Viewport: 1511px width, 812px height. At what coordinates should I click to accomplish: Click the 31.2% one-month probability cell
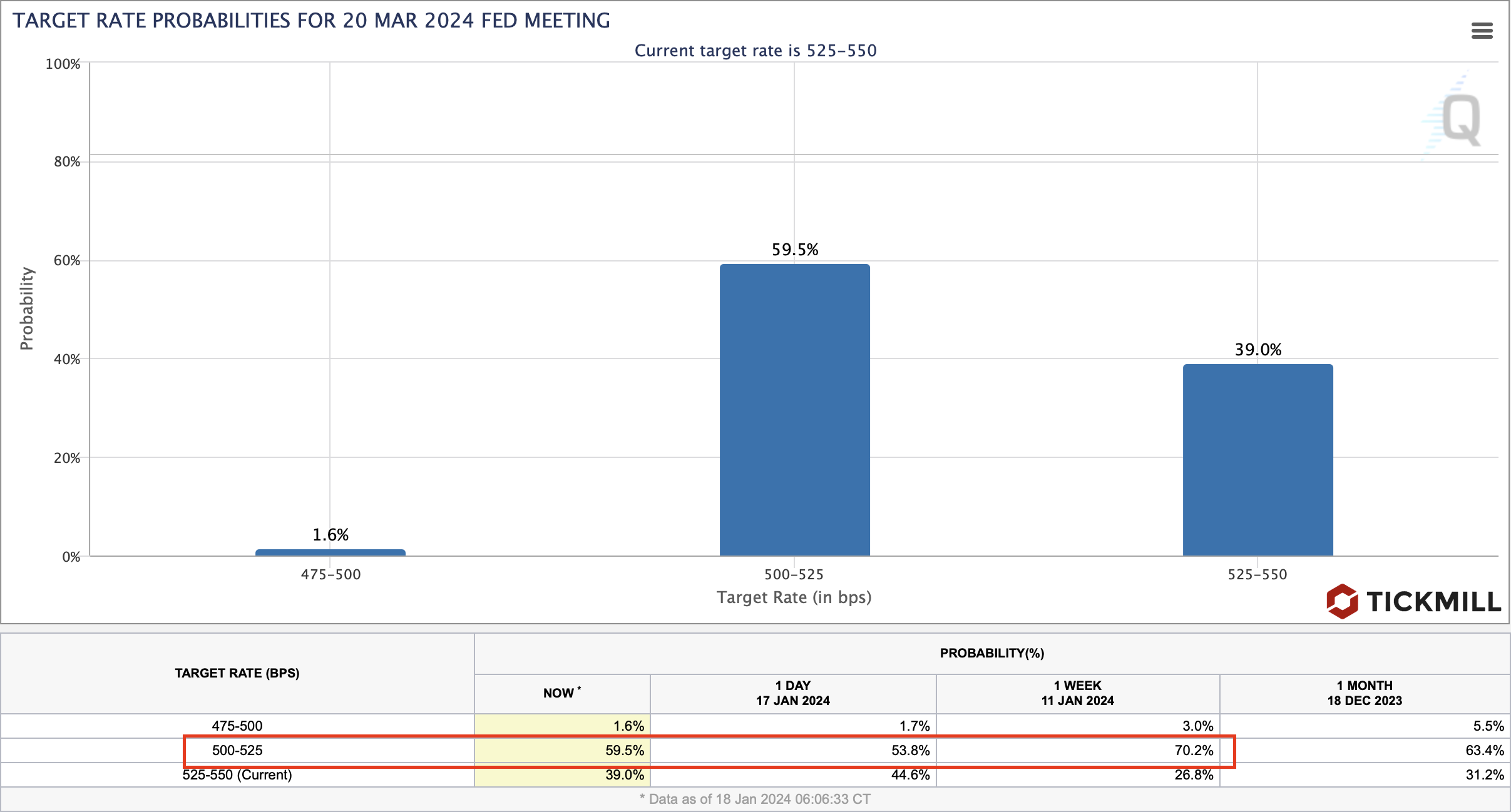pos(1484,774)
